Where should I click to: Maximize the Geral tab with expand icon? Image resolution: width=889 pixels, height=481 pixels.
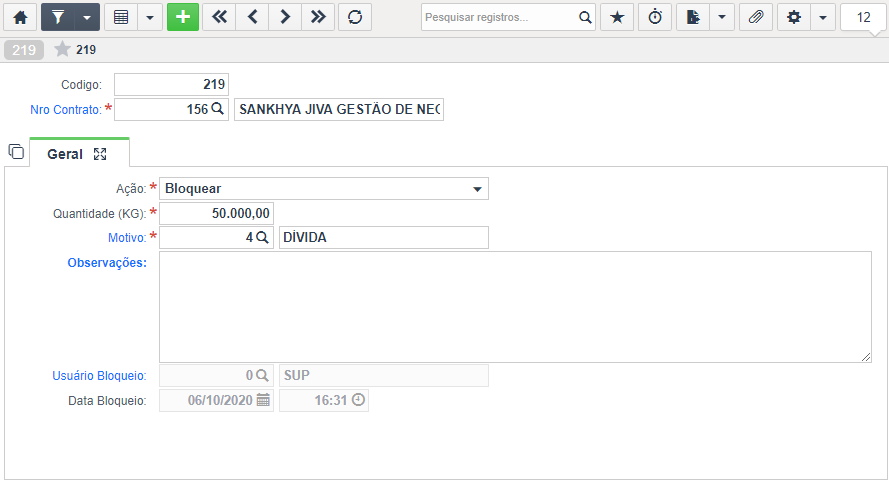click(100, 154)
